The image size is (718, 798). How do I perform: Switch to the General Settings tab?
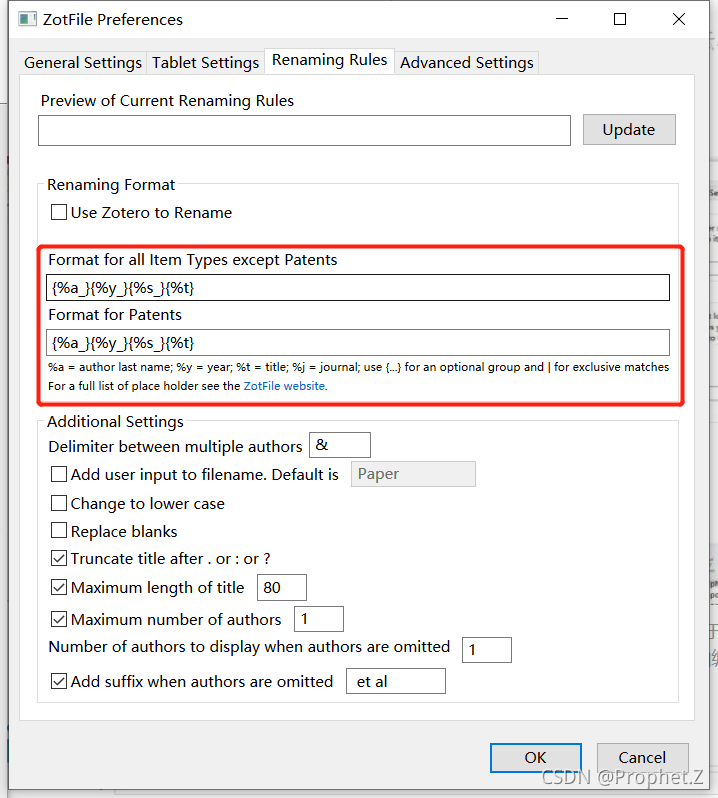83,63
